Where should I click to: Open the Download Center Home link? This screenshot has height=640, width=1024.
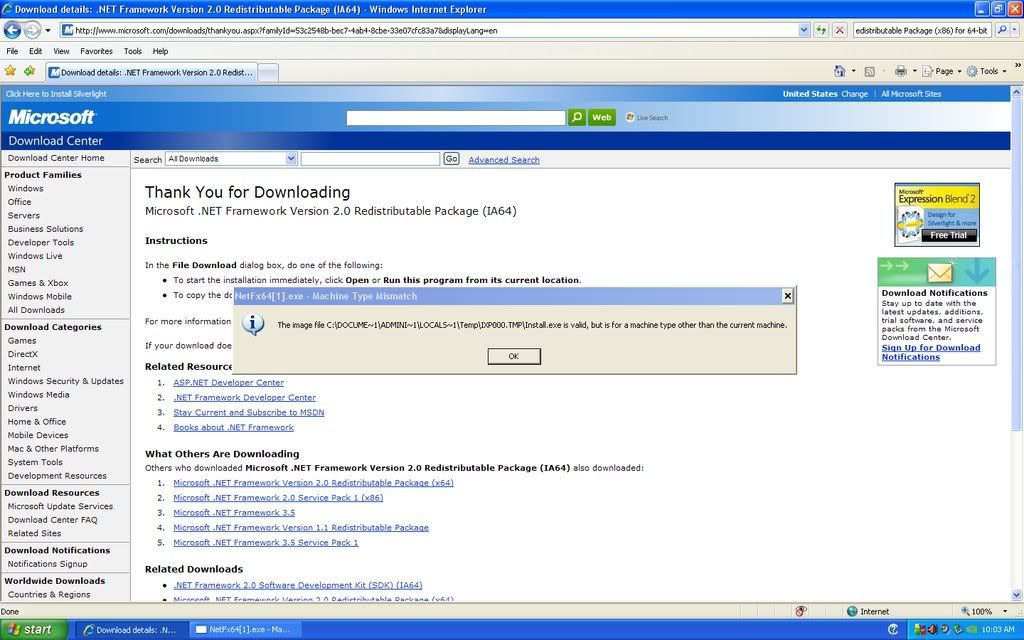click(x=56, y=158)
